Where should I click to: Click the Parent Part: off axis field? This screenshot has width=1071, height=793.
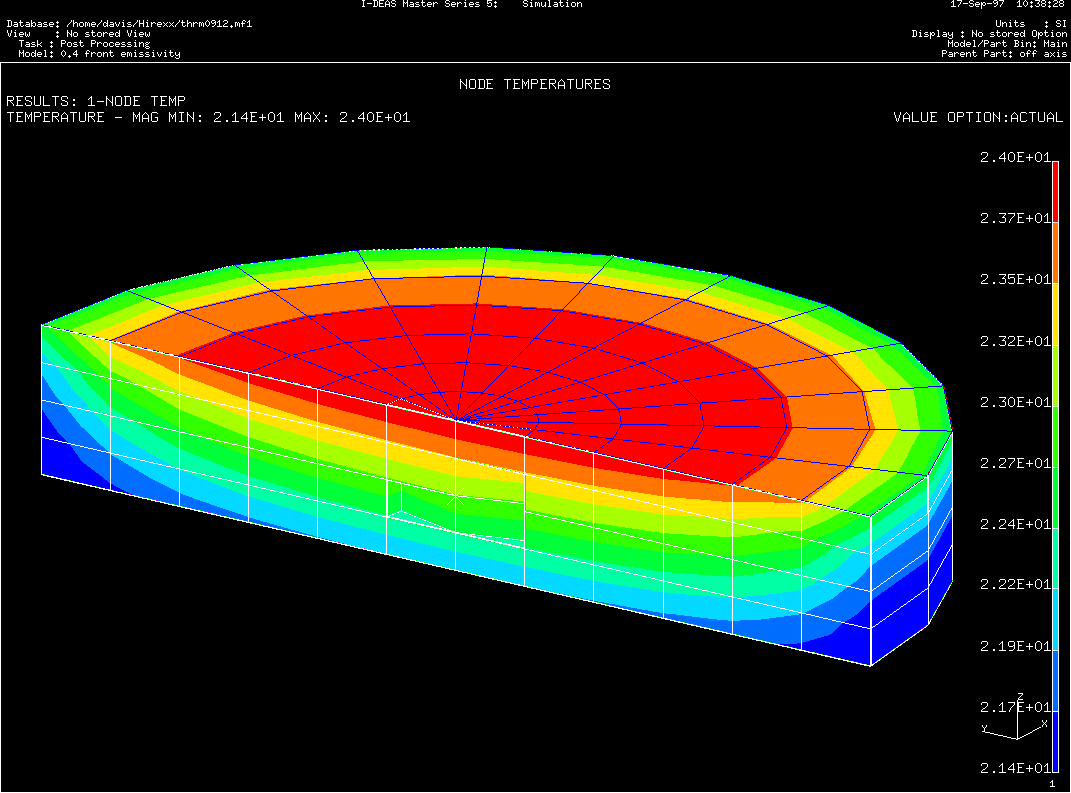[1003, 54]
